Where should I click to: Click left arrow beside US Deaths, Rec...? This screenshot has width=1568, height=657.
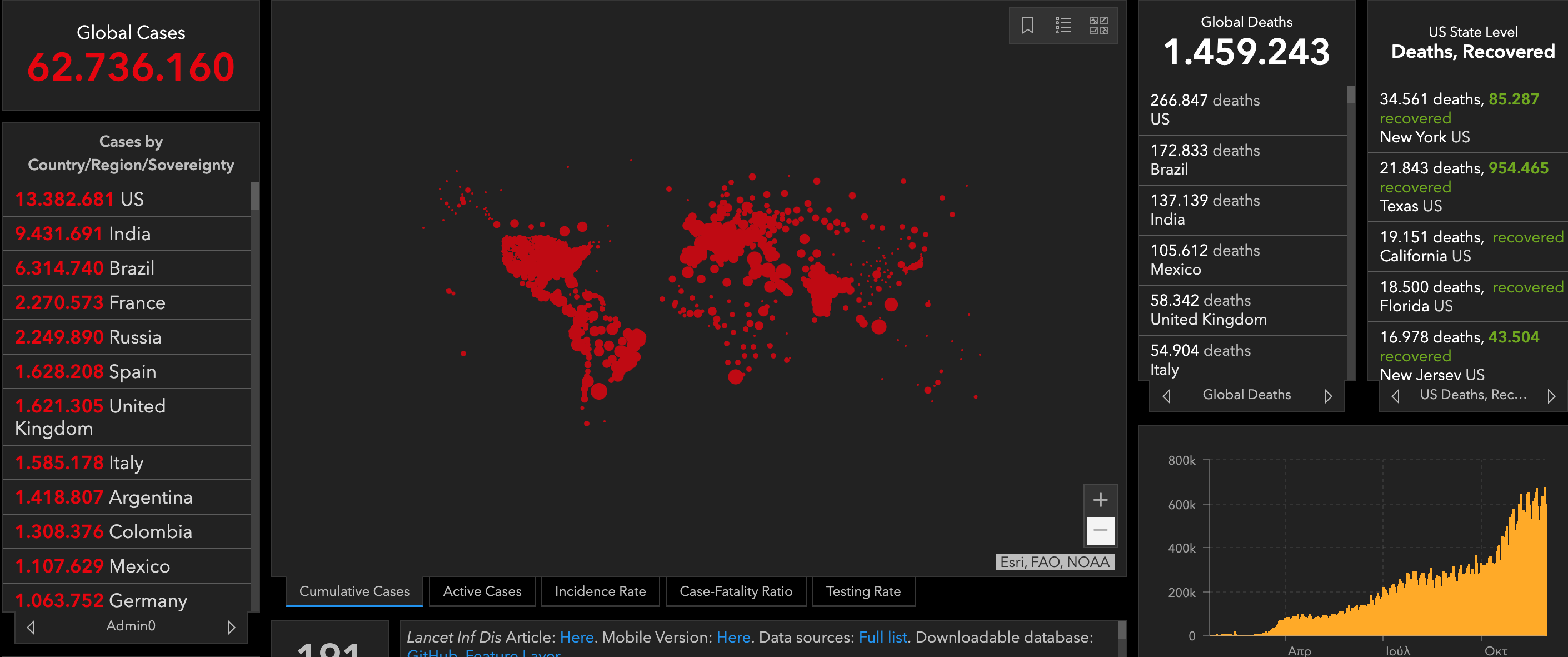(x=1396, y=396)
